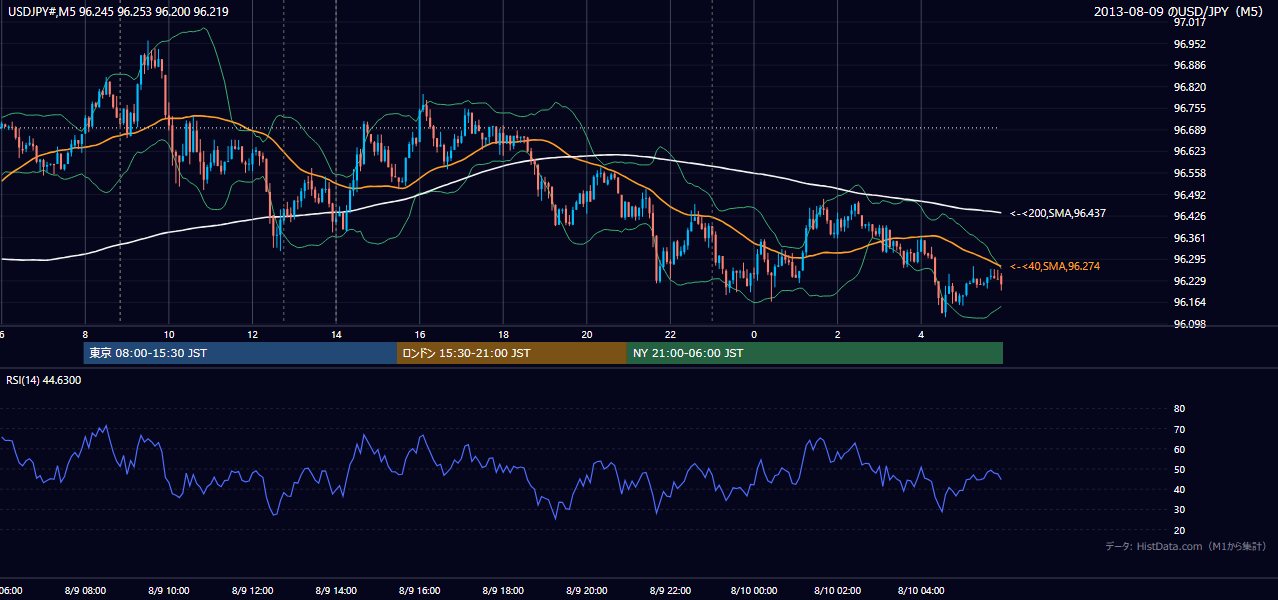Click hour tick 18 under the price chart
Viewport: 1278px width, 600px height.
[503, 334]
